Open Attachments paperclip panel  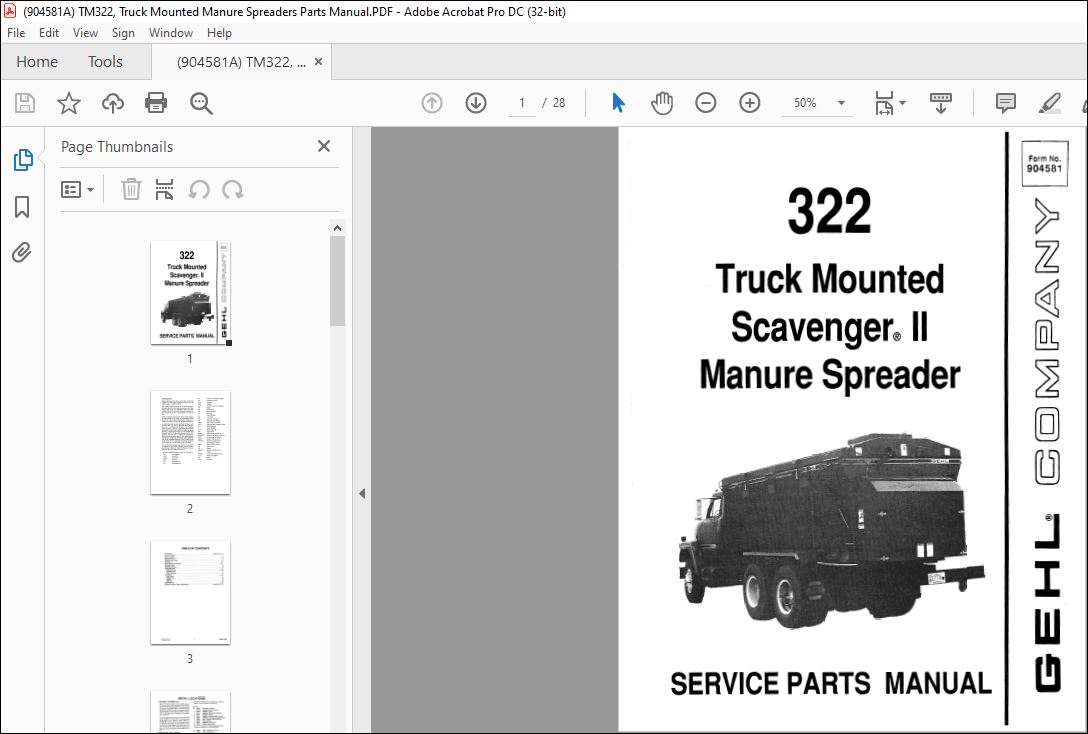click(22, 253)
